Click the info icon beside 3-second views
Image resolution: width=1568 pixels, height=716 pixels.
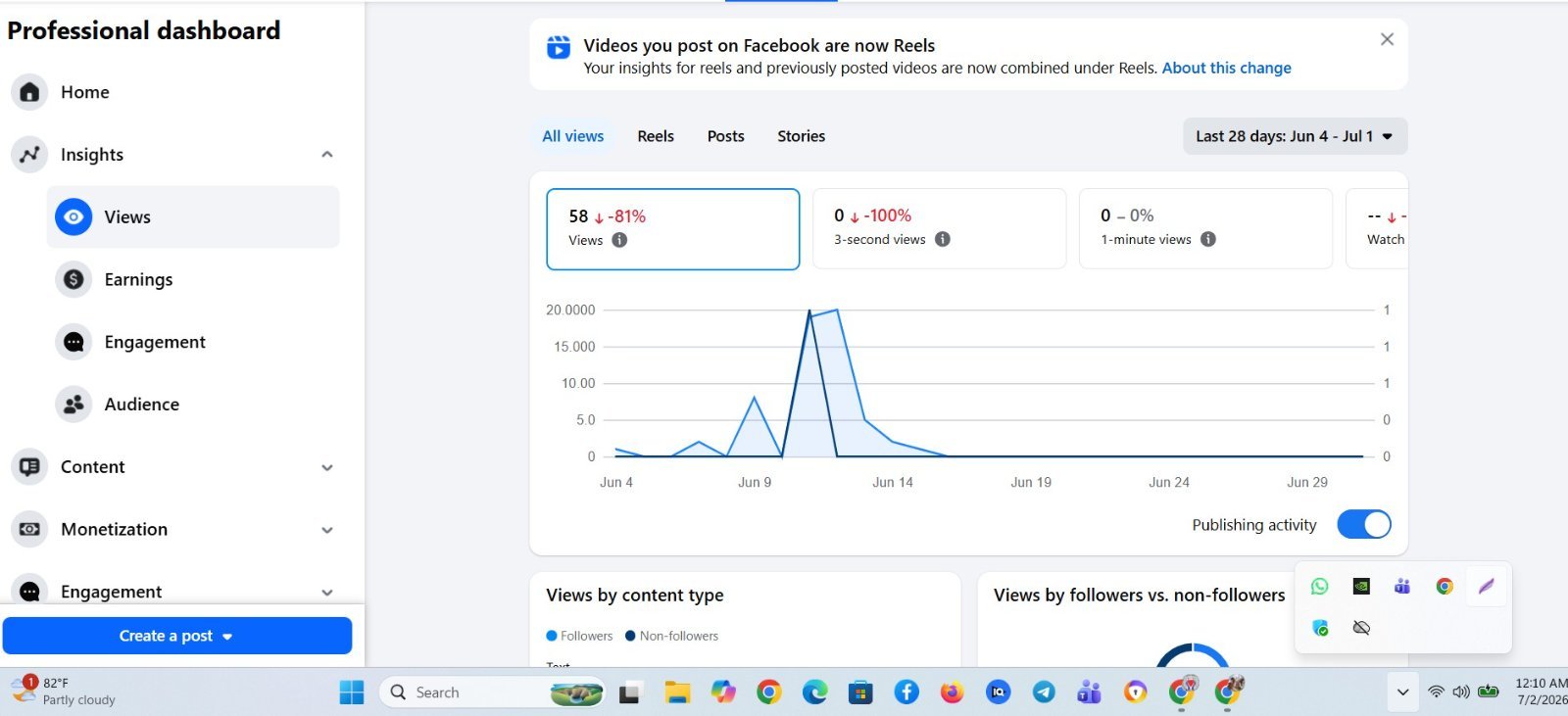[943, 239]
